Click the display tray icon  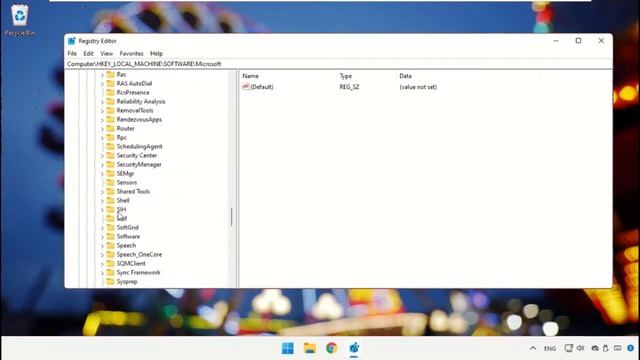click(568, 348)
